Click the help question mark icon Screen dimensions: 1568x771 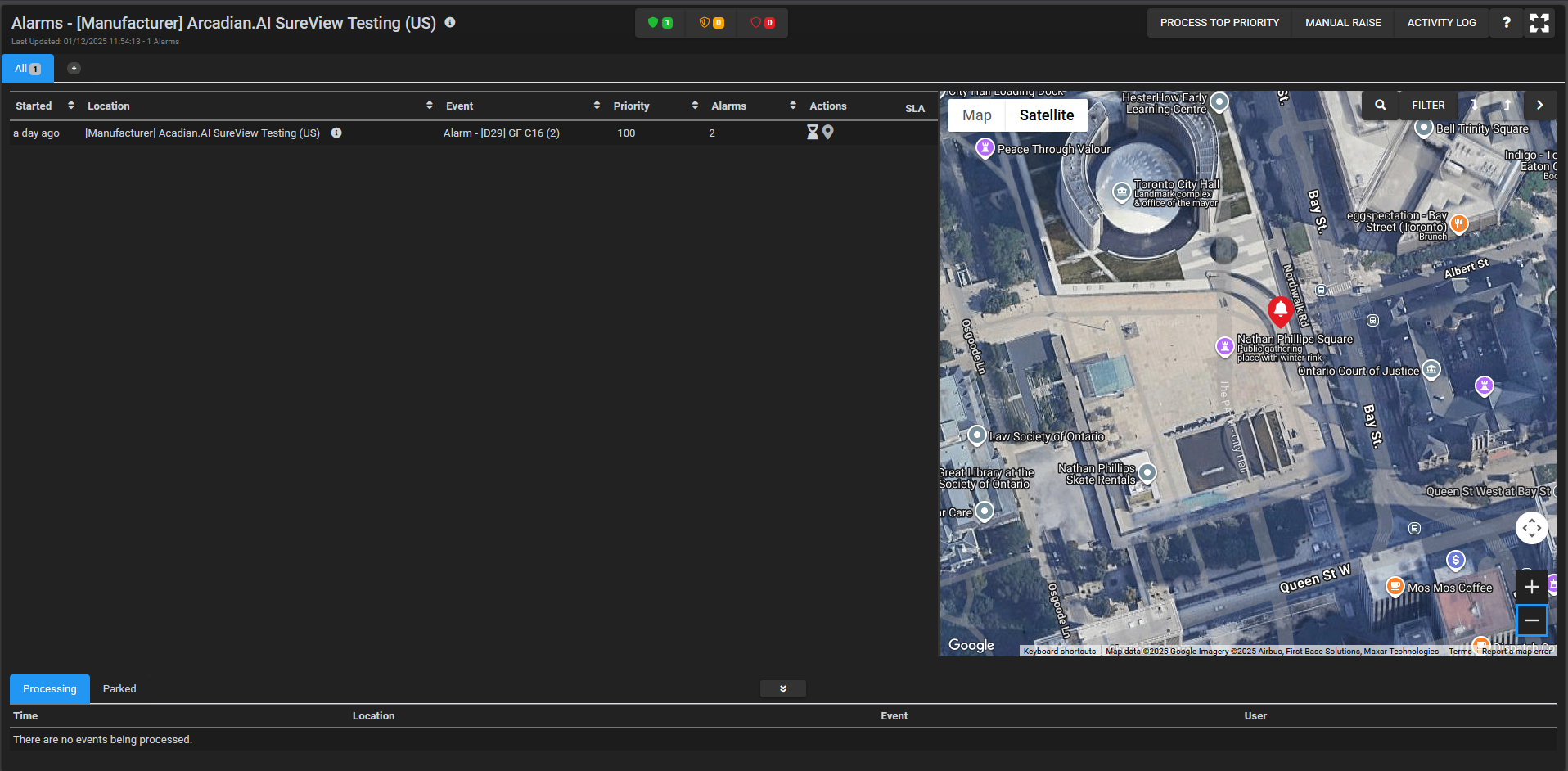click(1505, 22)
